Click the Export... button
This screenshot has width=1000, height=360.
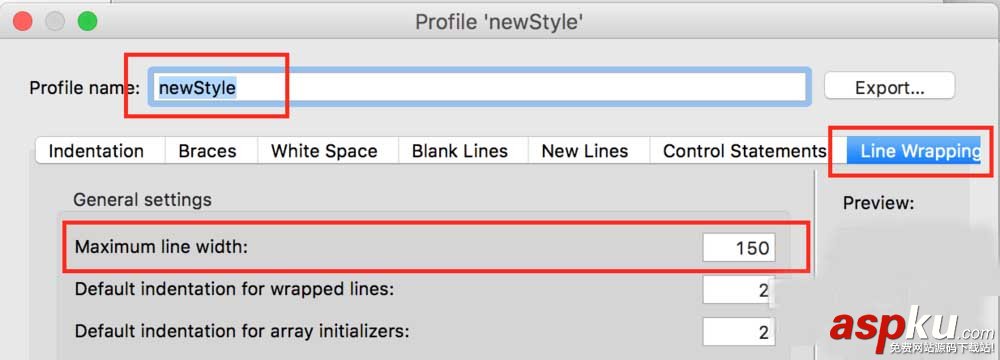click(890, 87)
